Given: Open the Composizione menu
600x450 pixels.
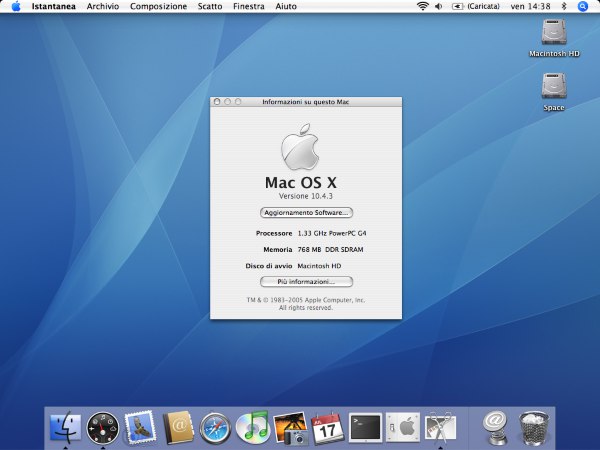Looking at the screenshot, I should (158, 7).
